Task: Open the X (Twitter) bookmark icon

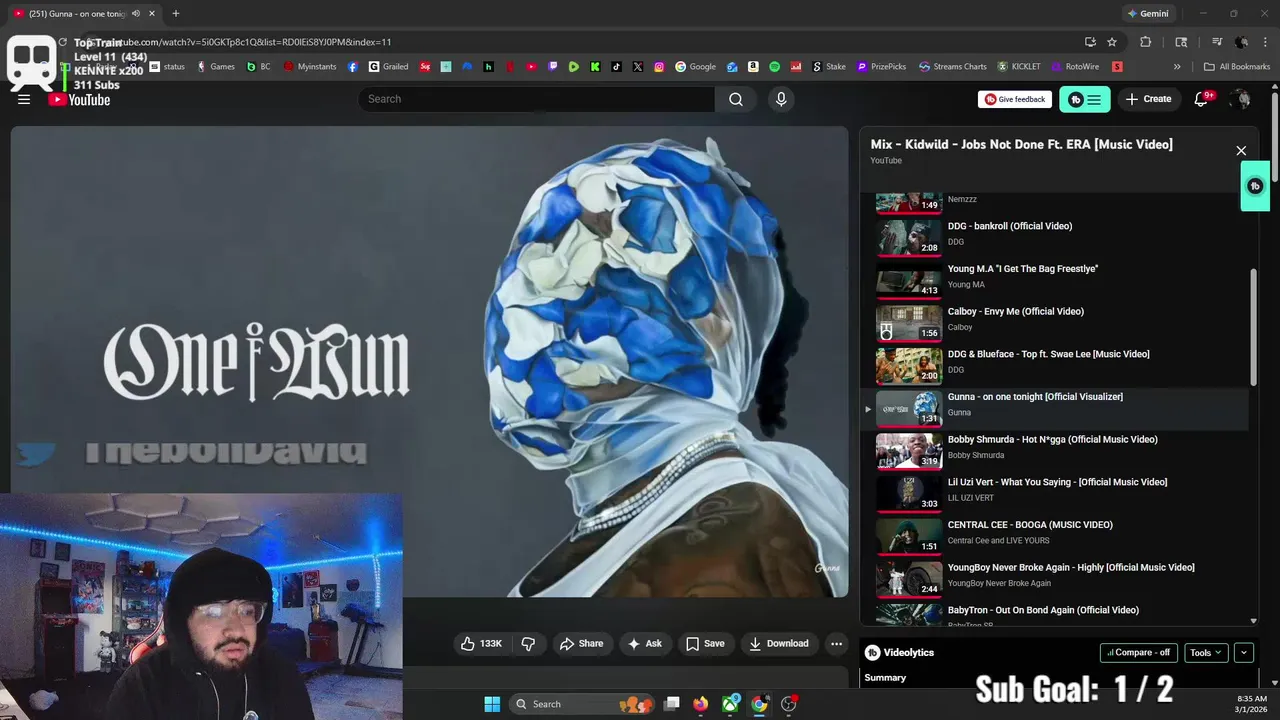Action: pos(638,67)
